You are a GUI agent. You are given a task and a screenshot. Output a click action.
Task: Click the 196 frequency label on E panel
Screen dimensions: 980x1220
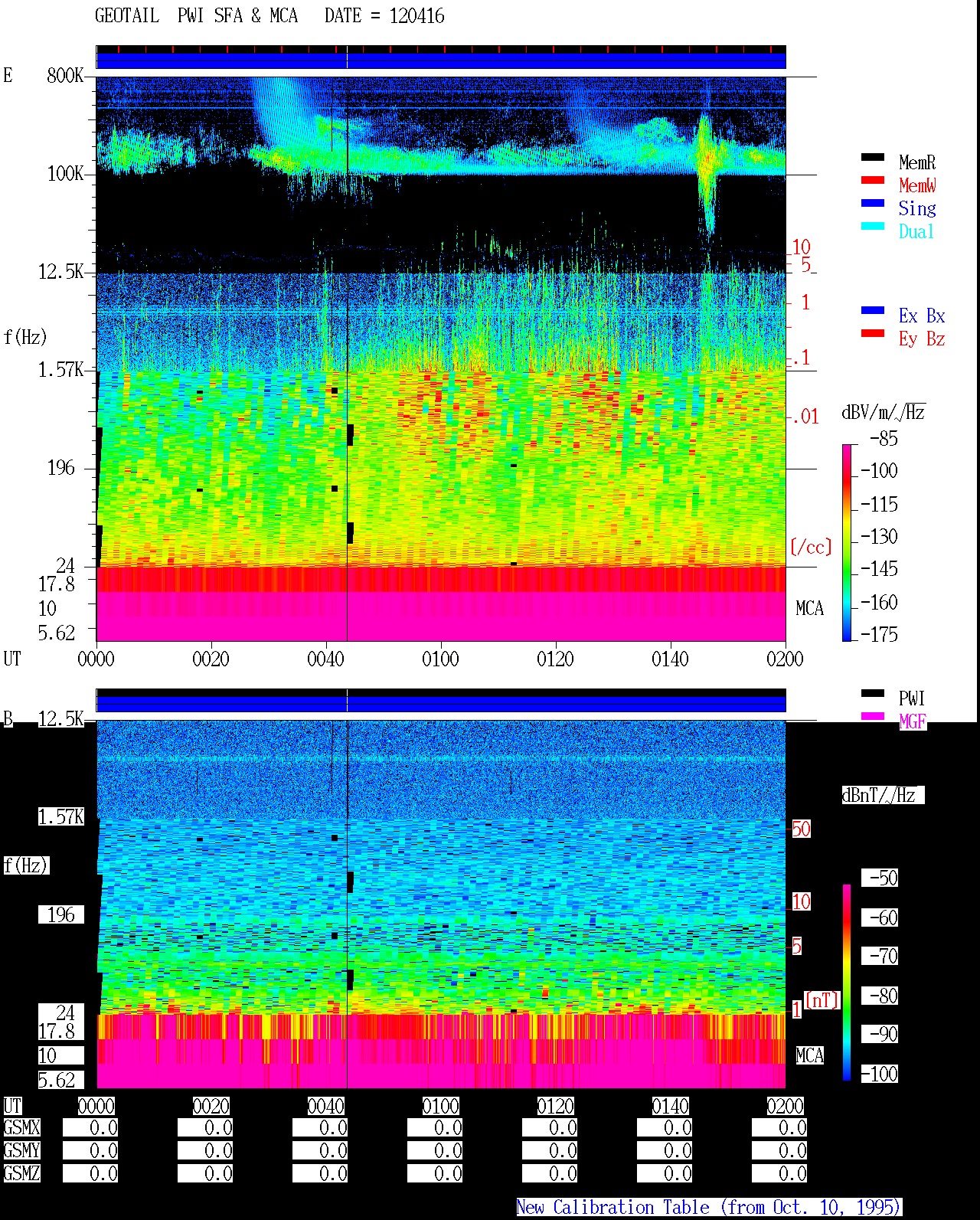tap(61, 467)
